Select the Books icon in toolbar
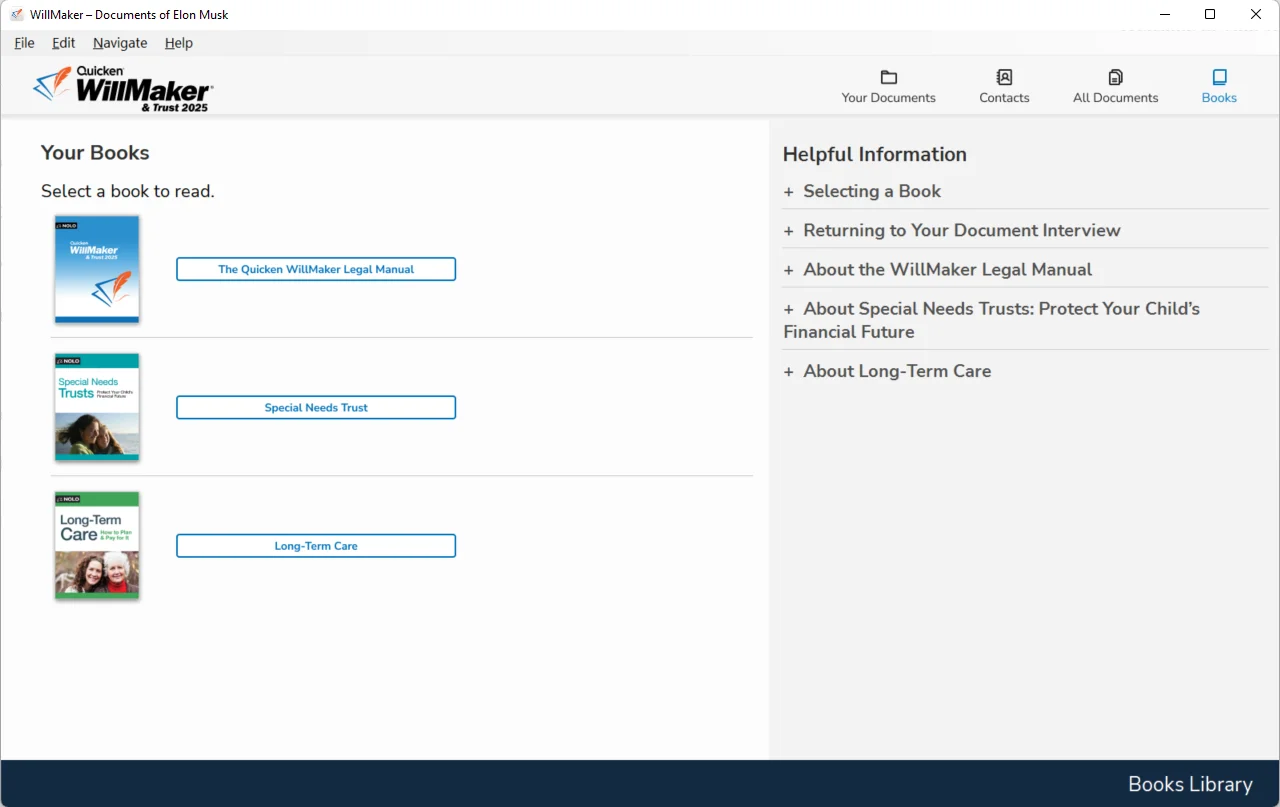1280x807 pixels. pos(1219,78)
